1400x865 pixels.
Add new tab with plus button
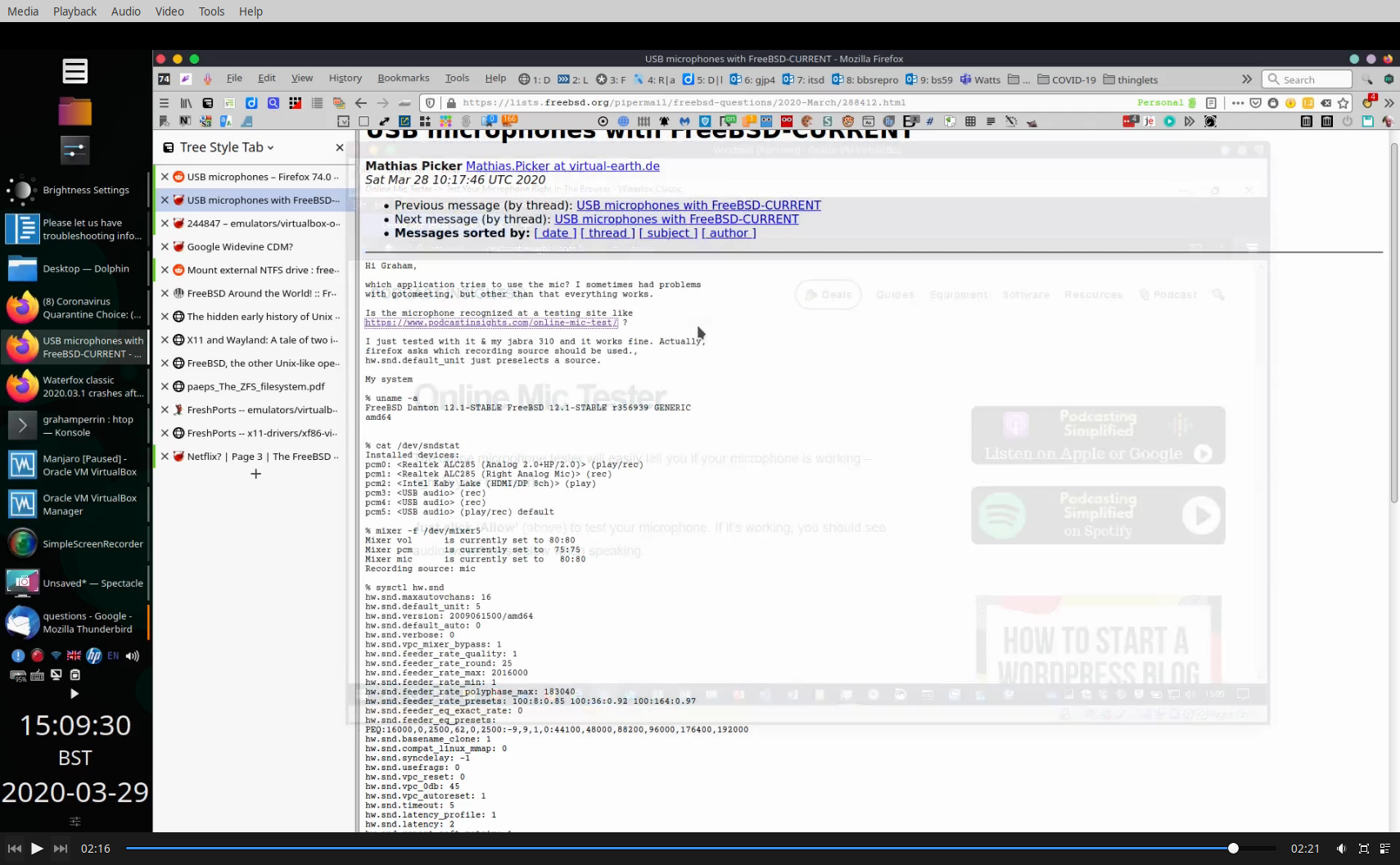tap(255, 474)
